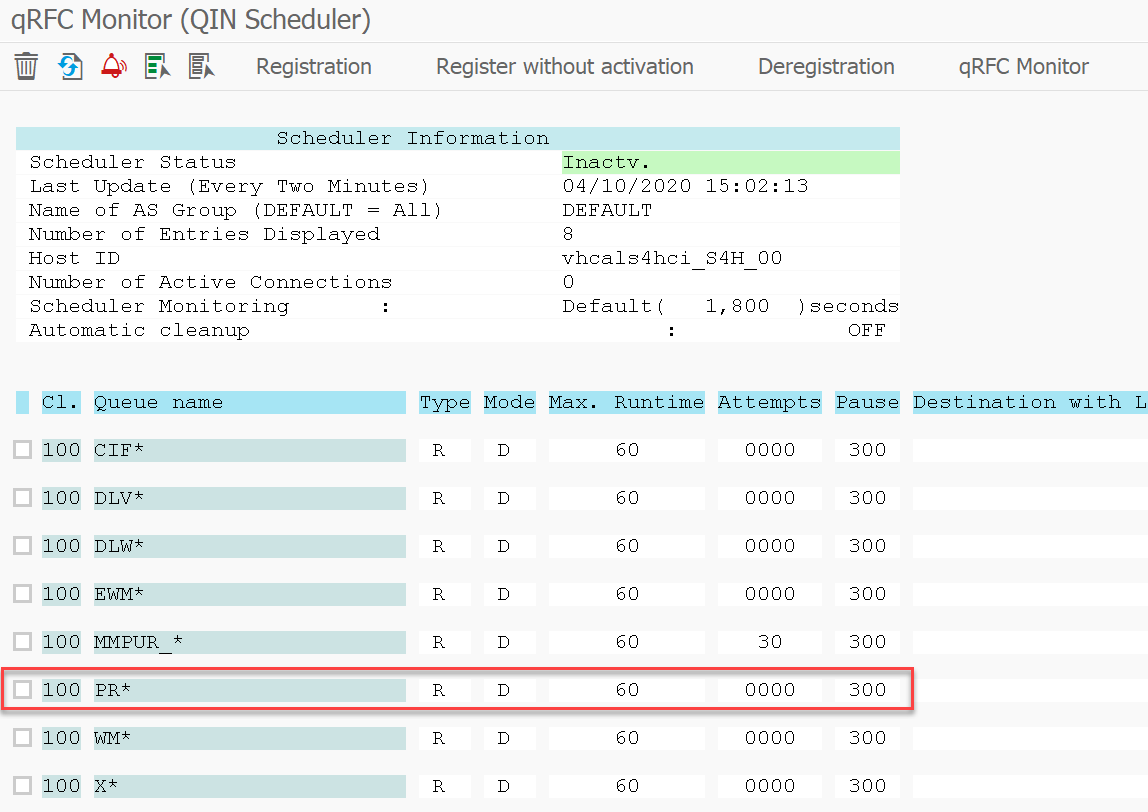This screenshot has width=1148, height=812.
Task: Click the Attempts column header
Action: click(769, 402)
